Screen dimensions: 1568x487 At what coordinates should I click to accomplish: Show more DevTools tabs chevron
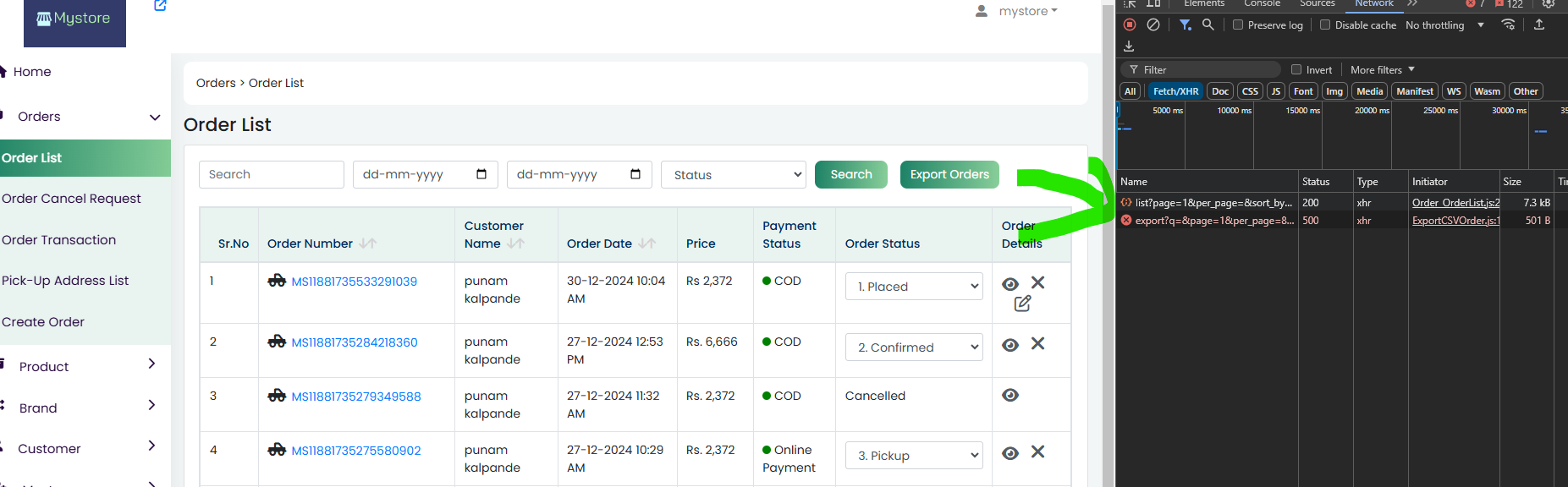click(1412, 3)
